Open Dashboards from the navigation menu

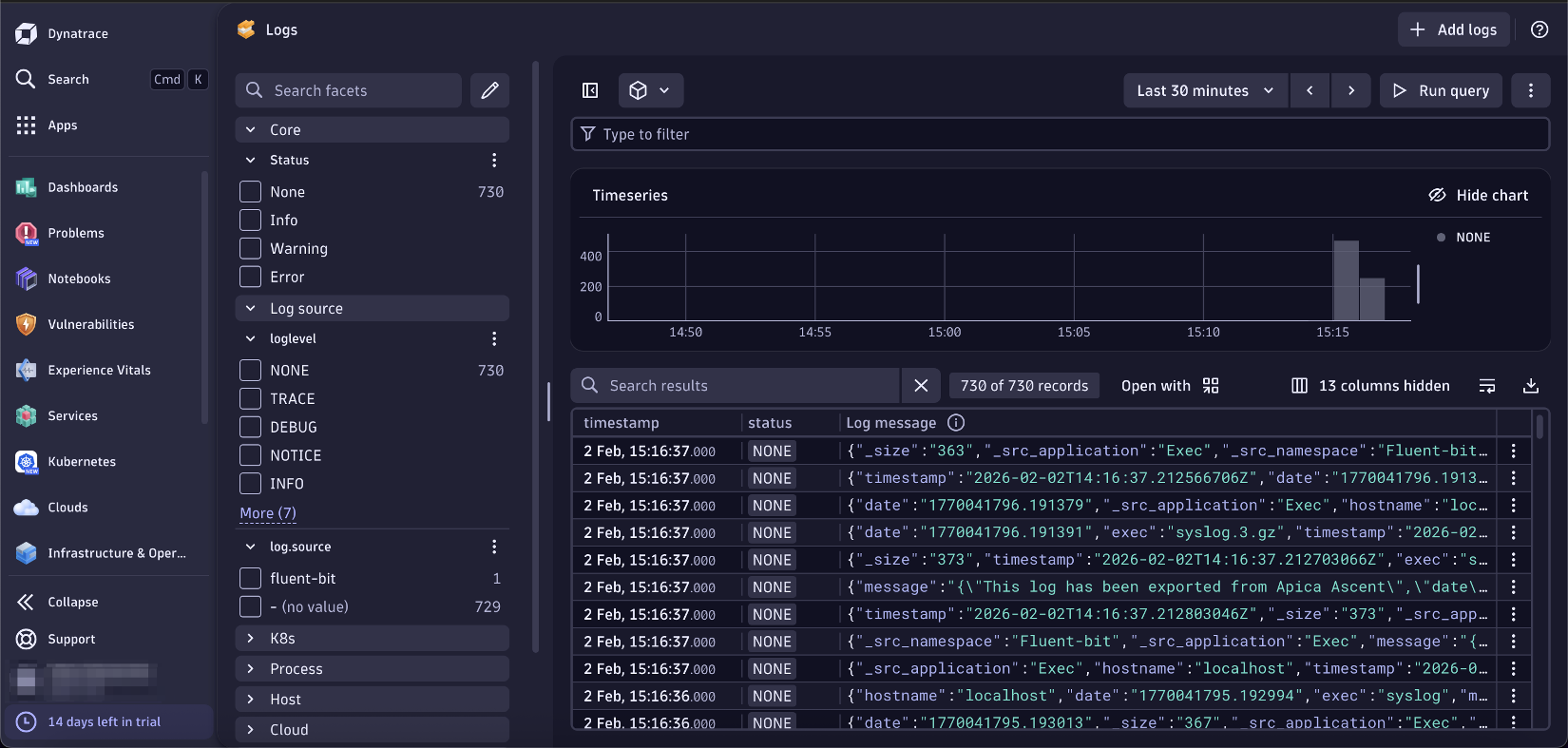point(83,187)
